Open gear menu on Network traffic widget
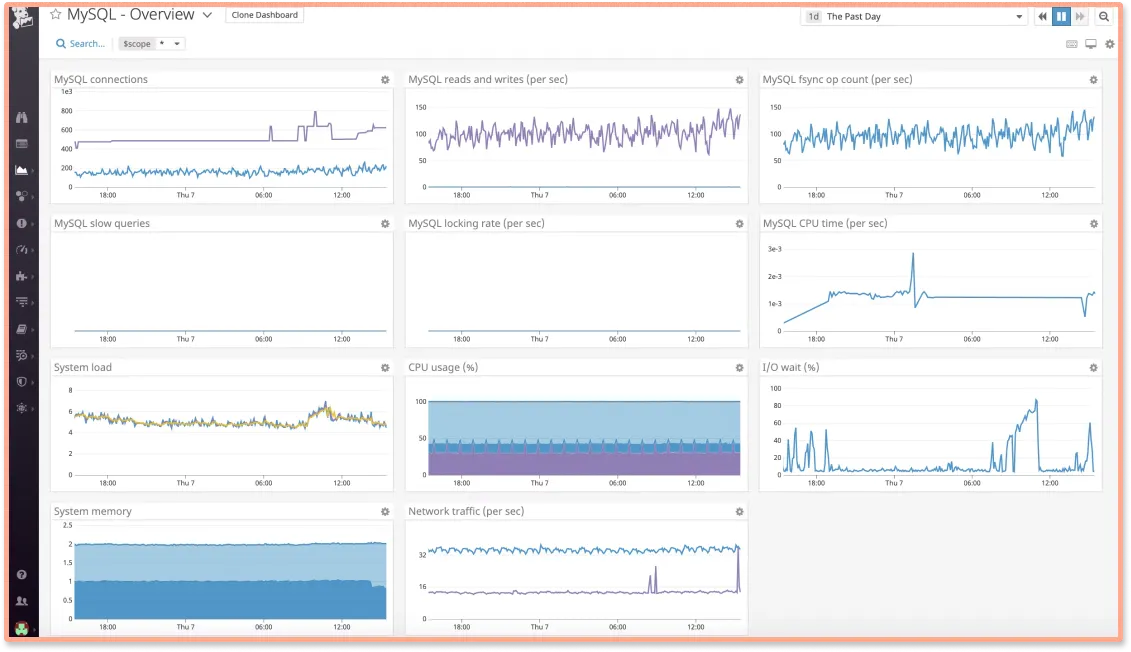1131x652 pixels. 739,511
